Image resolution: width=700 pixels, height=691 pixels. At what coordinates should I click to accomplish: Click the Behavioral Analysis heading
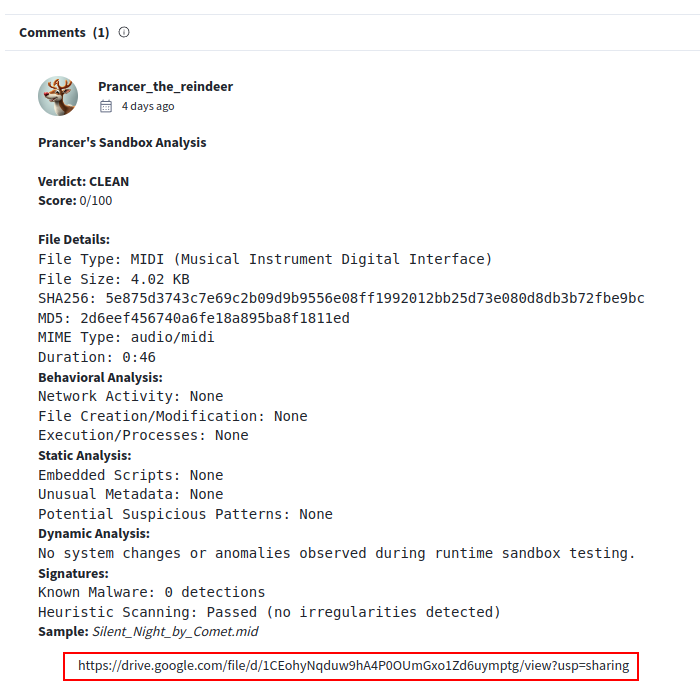point(100,377)
